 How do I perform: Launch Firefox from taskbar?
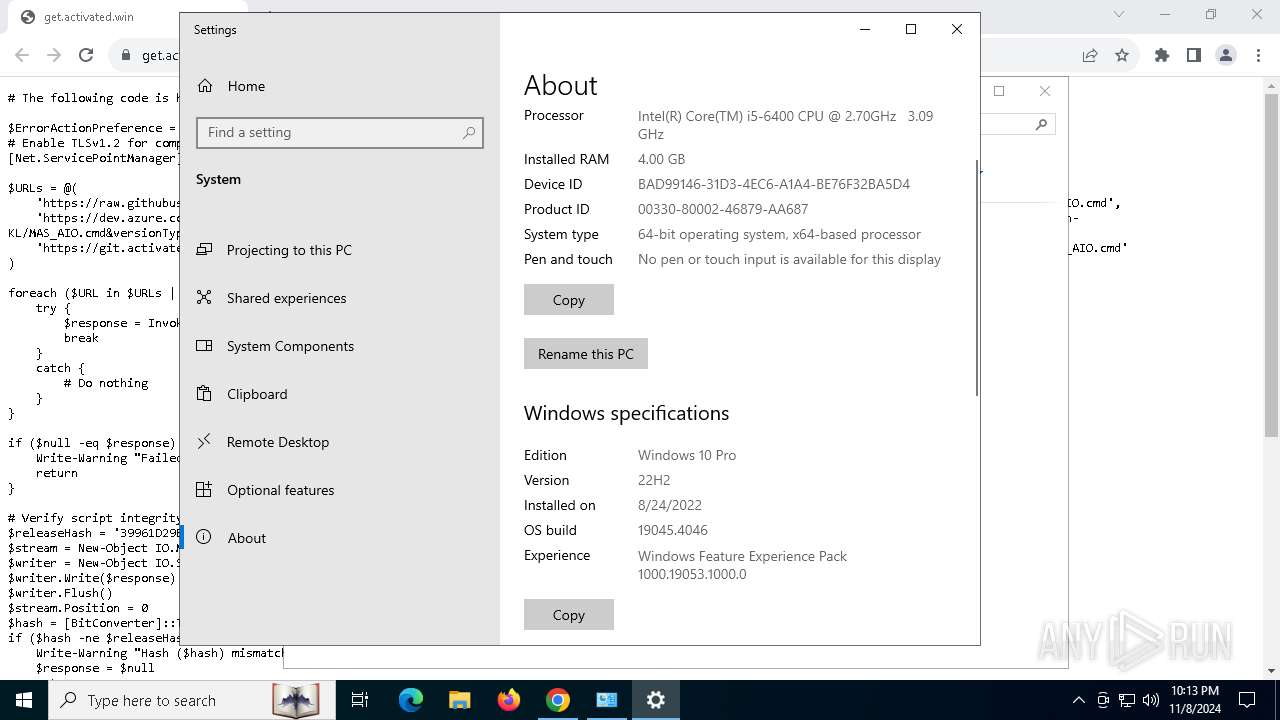509,700
